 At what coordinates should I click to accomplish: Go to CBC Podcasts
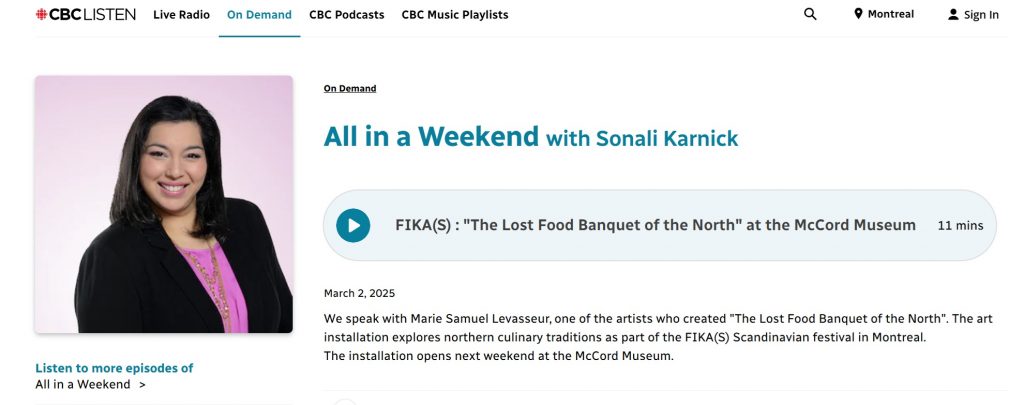point(347,15)
